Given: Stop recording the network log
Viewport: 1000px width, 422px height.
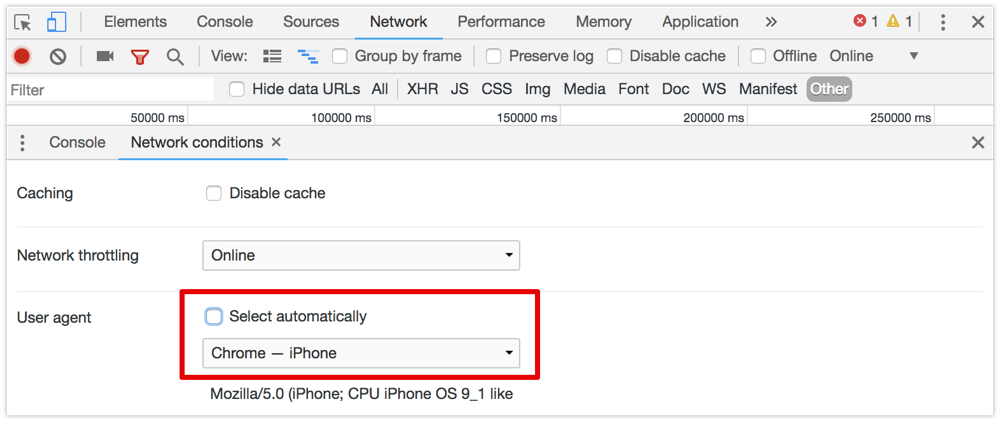Looking at the screenshot, I should tap(22, 56).
